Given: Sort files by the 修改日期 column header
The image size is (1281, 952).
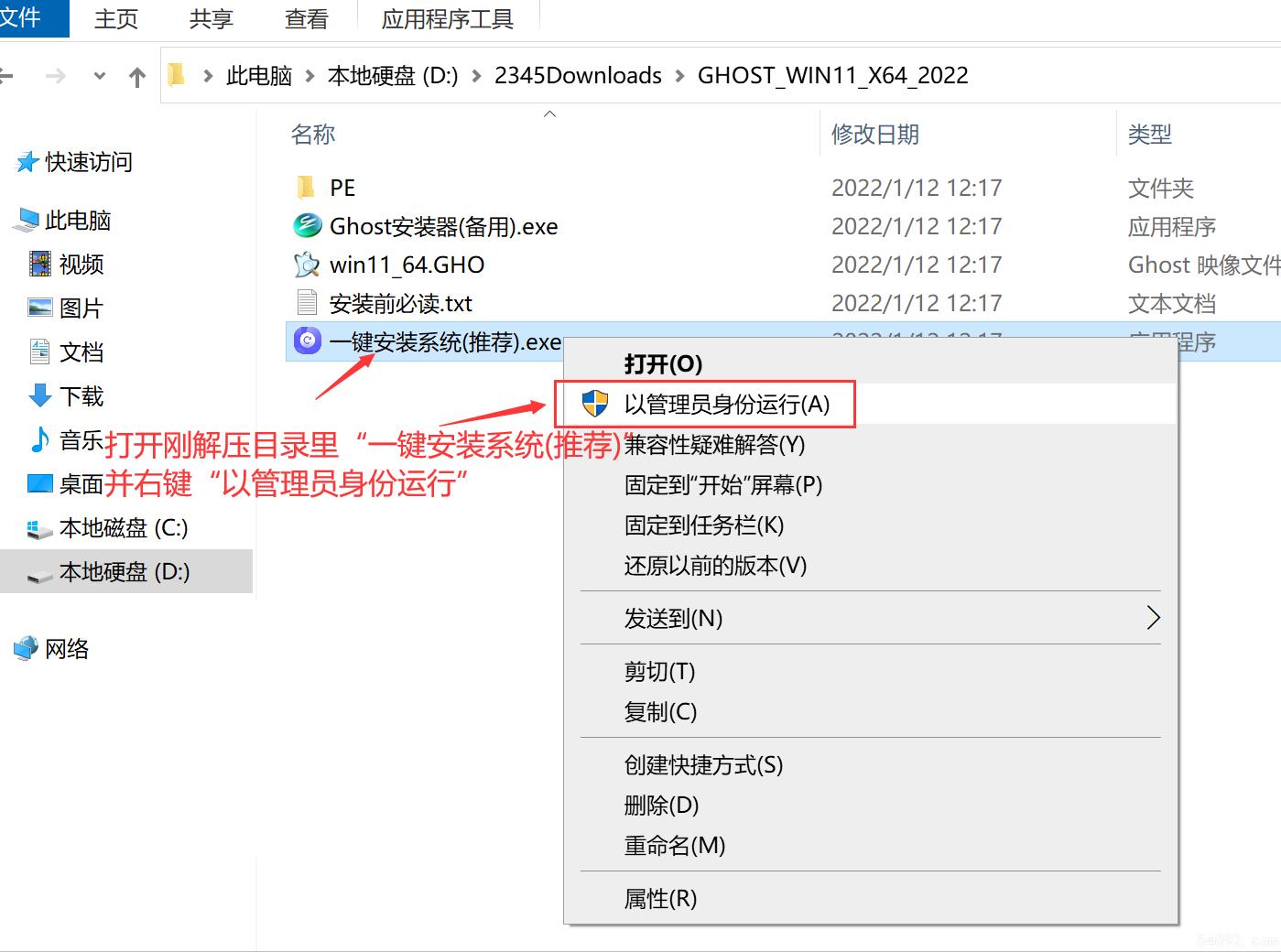Looking at the screenshot, I should coord(874,134).
